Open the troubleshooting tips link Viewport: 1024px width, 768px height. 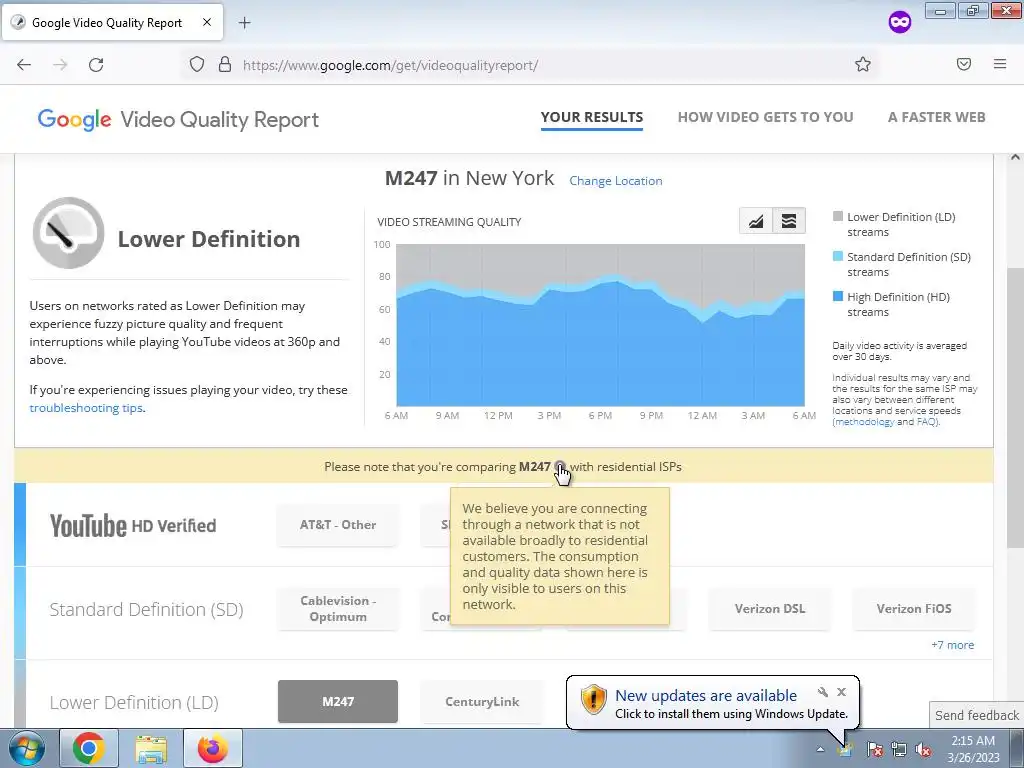[86, 408]
